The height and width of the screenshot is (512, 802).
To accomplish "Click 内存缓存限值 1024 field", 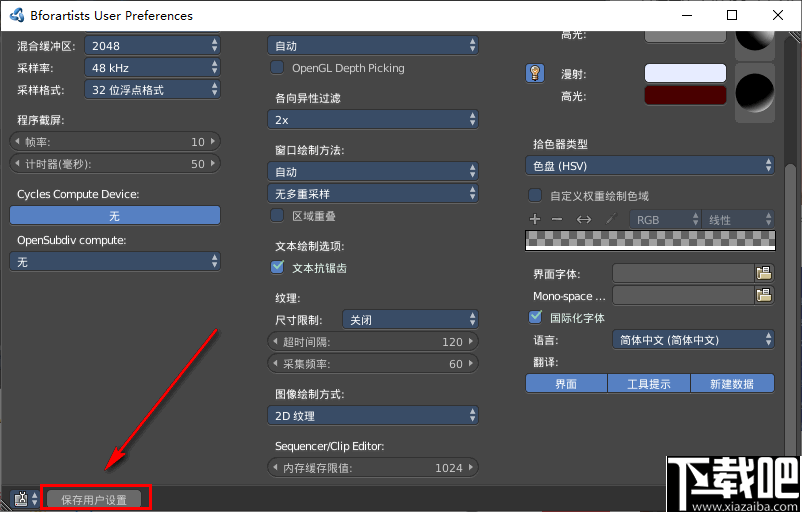I will 373,468.
